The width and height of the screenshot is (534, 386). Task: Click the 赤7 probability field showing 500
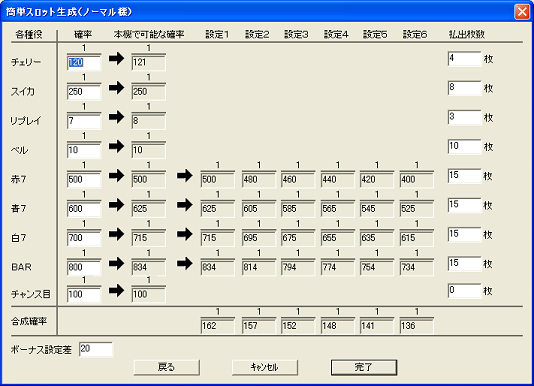coord(84,179)
